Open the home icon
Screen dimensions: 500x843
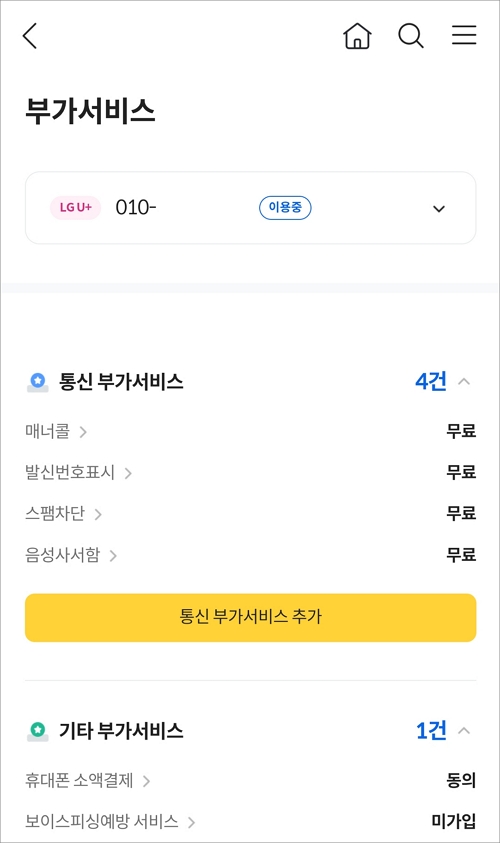pyautogui.click(x=358, y=35)
